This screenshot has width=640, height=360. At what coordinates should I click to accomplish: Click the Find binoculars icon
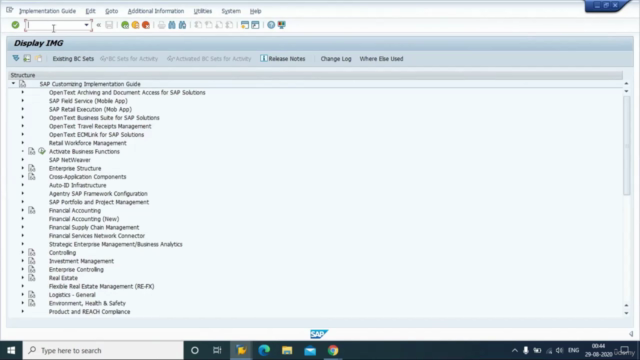pyautogui.click(x=172, y=25)
